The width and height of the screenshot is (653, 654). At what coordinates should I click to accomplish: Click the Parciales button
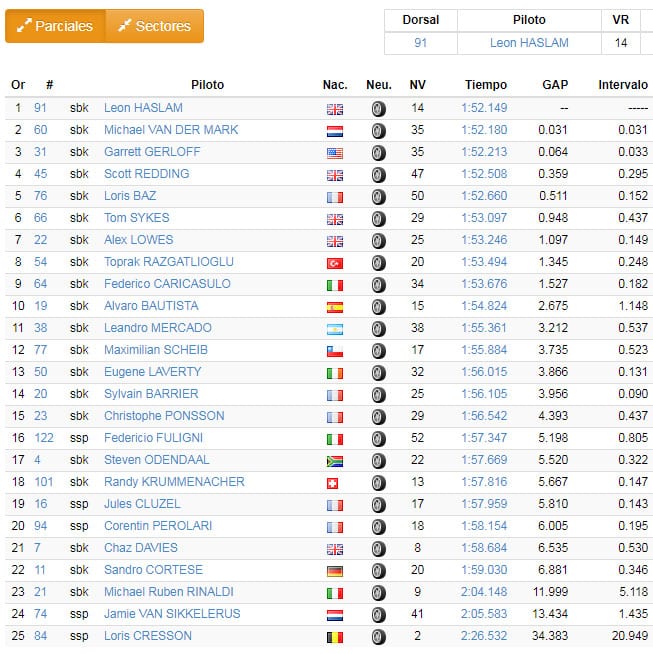pos(55,26)
